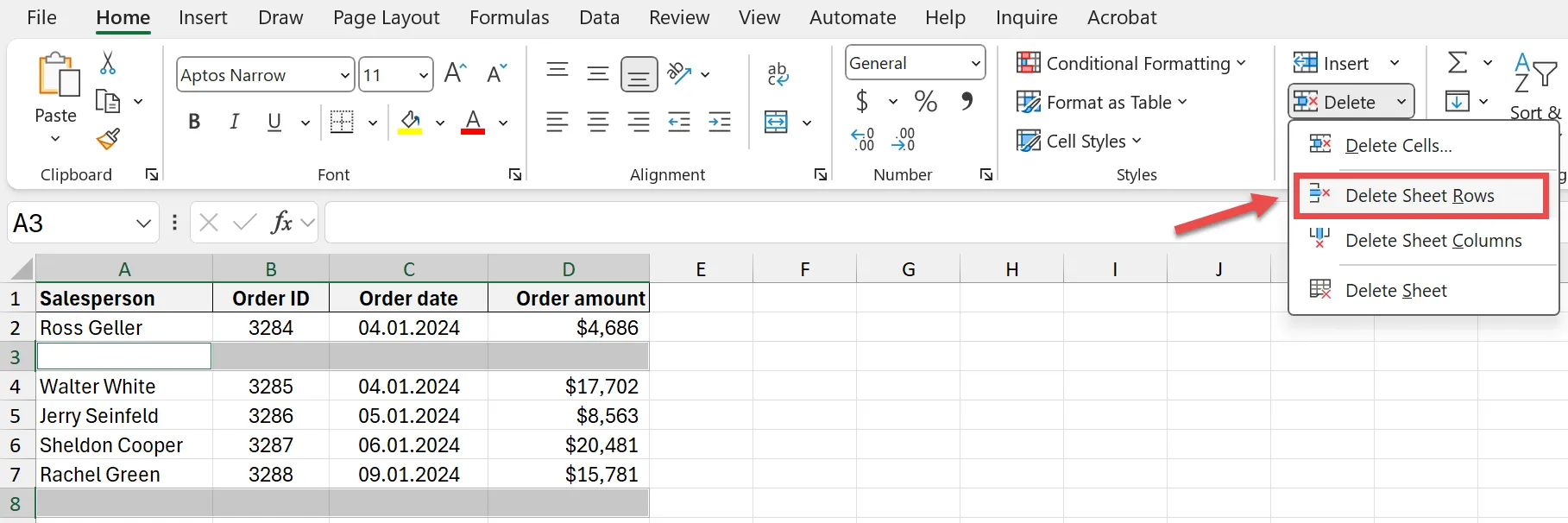1568x523 pixels.
Task: Apply Accounting dollar number format
Action: click(861, 102)
